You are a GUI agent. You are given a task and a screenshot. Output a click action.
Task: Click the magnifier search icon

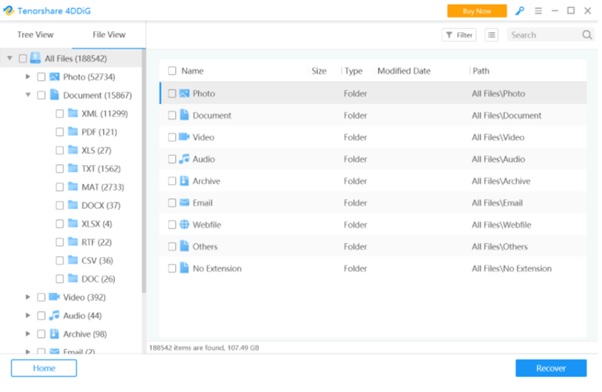(x=587, y=35)
